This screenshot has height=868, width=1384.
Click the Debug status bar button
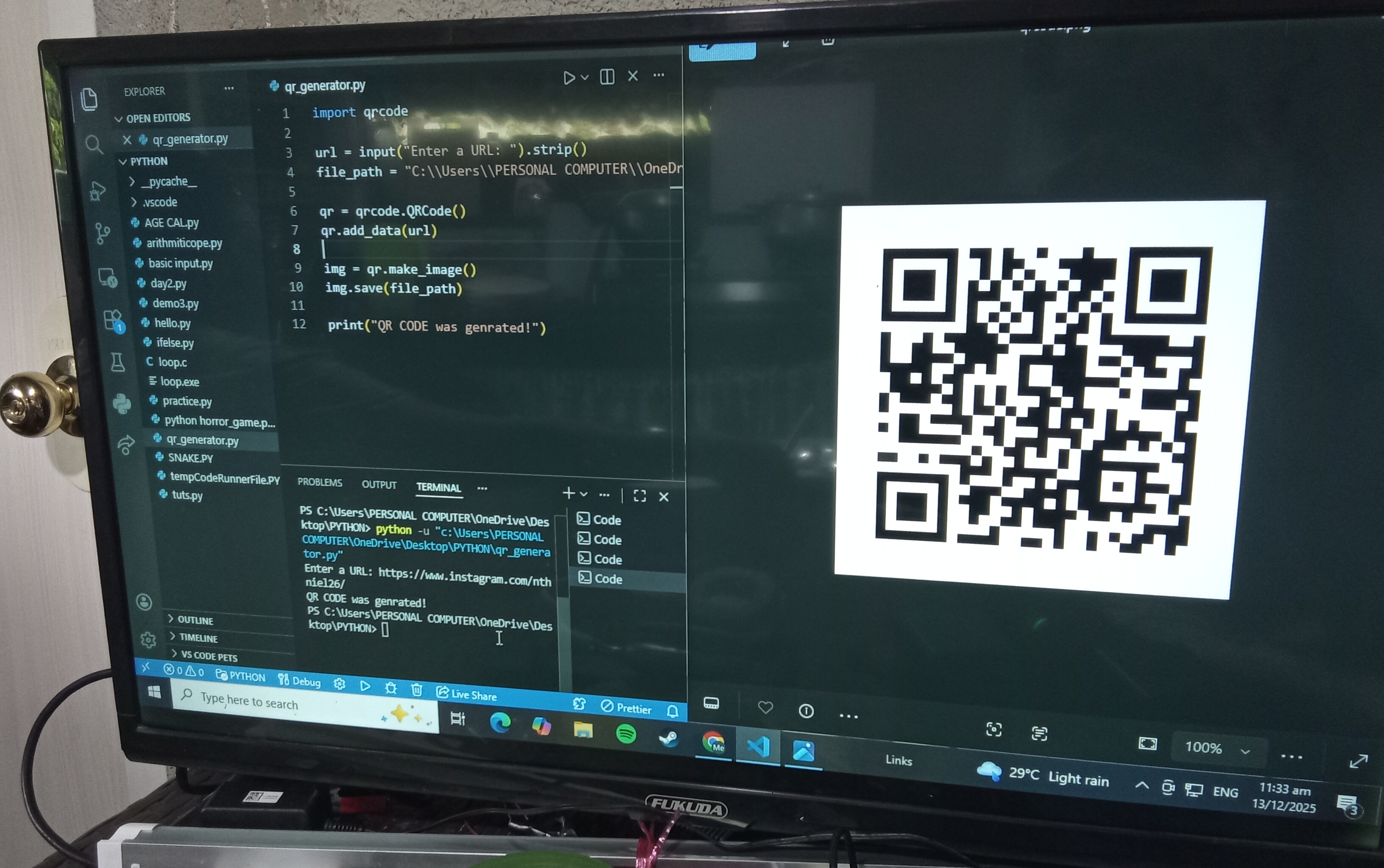click(300, 682)
